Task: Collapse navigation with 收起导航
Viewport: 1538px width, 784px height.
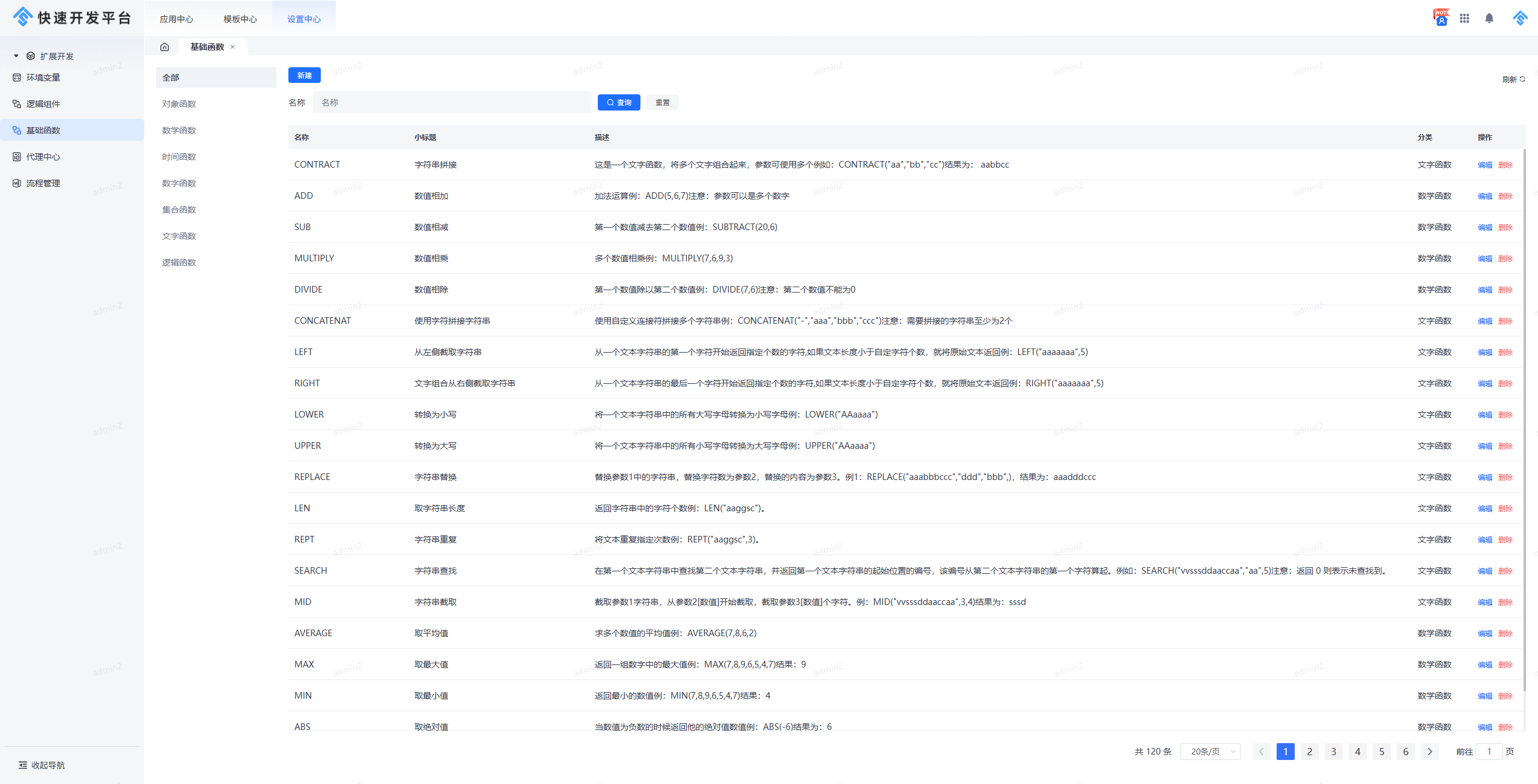Action: coord(42,765)
